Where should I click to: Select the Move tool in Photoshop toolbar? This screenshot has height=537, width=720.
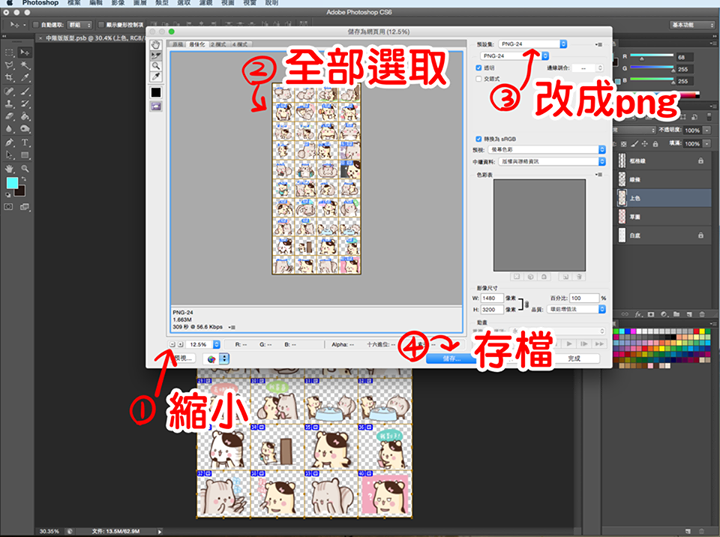(x=25, y=52)
